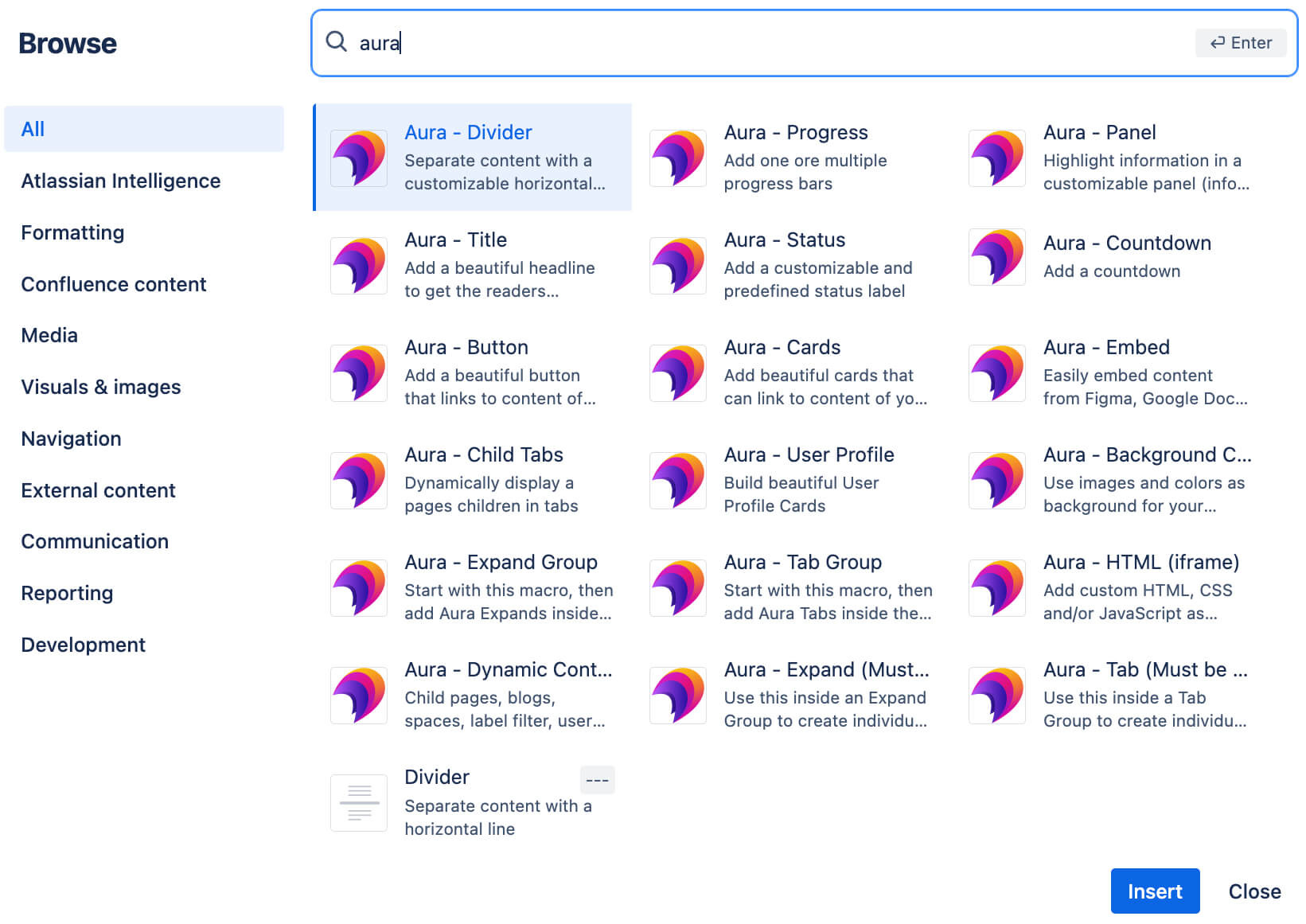Select the Aura - Panel macro icon
The width and height of the screenshot is (1306, 924).
pos(996,158)
